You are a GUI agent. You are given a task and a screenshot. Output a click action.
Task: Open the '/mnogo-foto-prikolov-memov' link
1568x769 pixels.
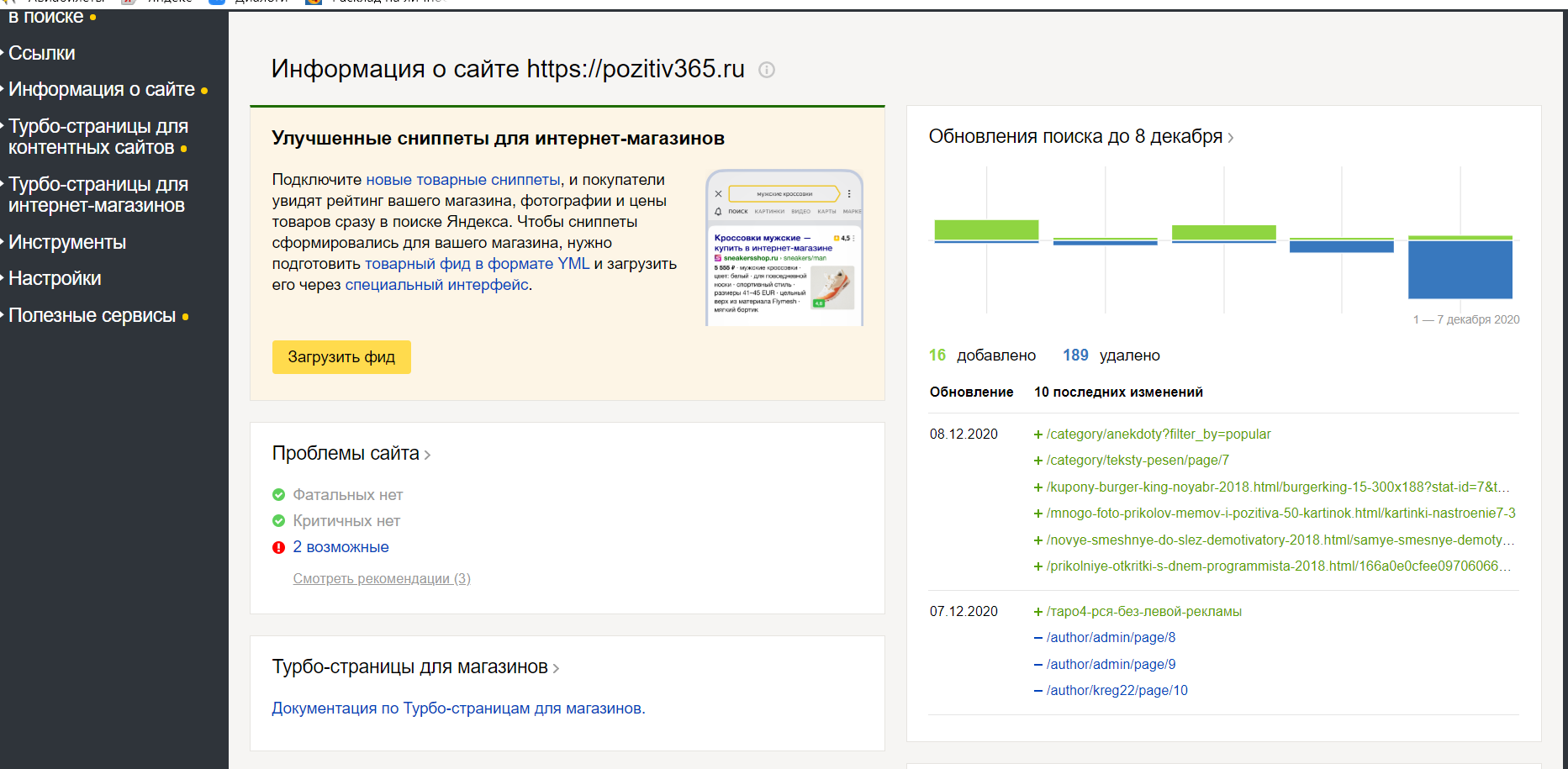(1281, 514)
